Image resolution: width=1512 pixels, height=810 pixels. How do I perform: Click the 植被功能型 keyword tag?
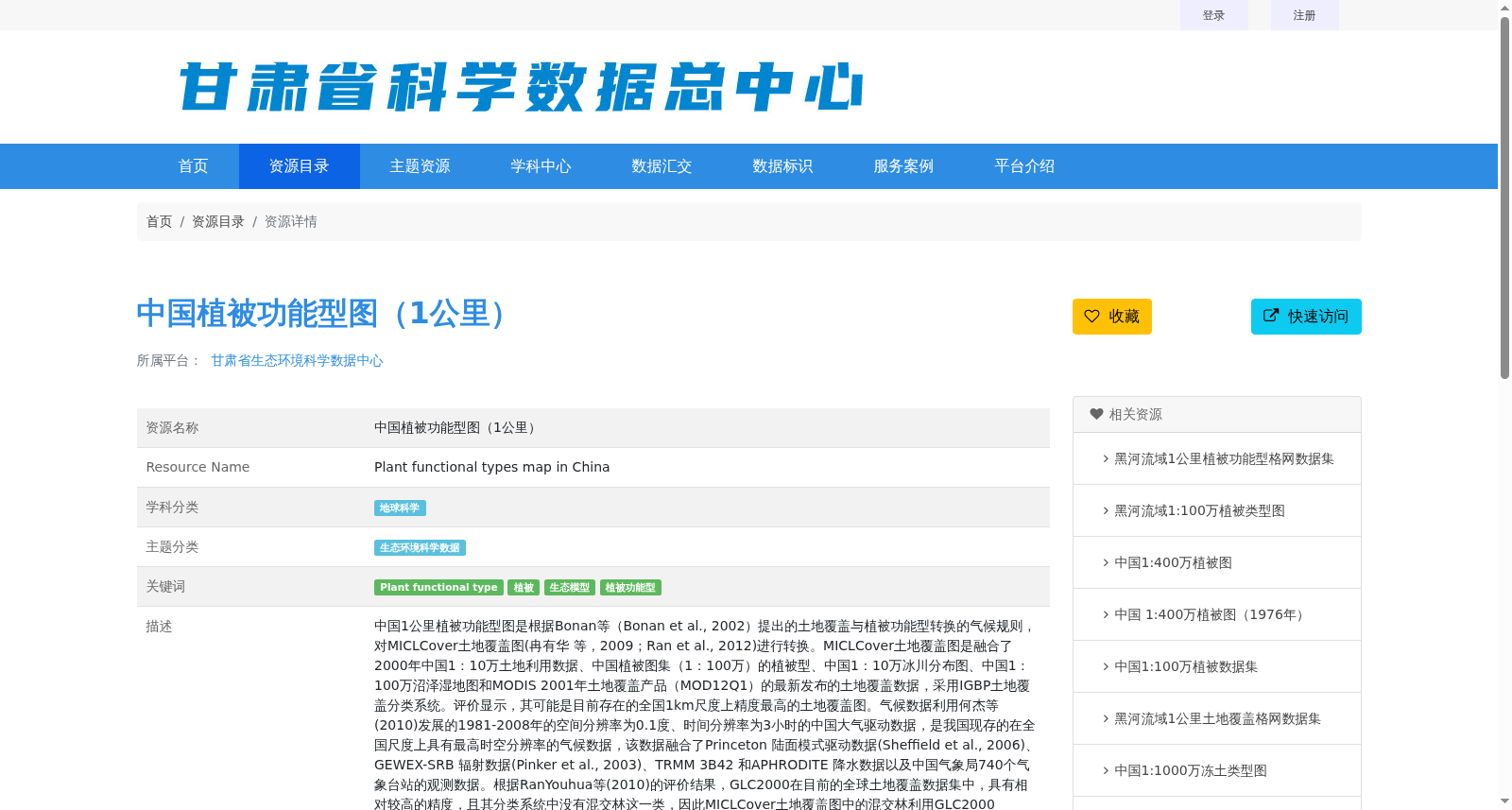pos(630,587)
